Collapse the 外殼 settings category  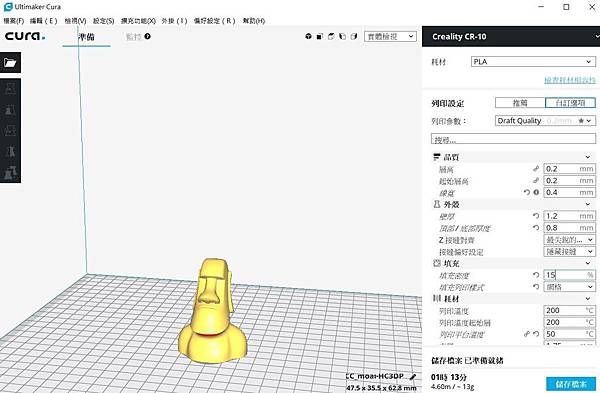513,204
